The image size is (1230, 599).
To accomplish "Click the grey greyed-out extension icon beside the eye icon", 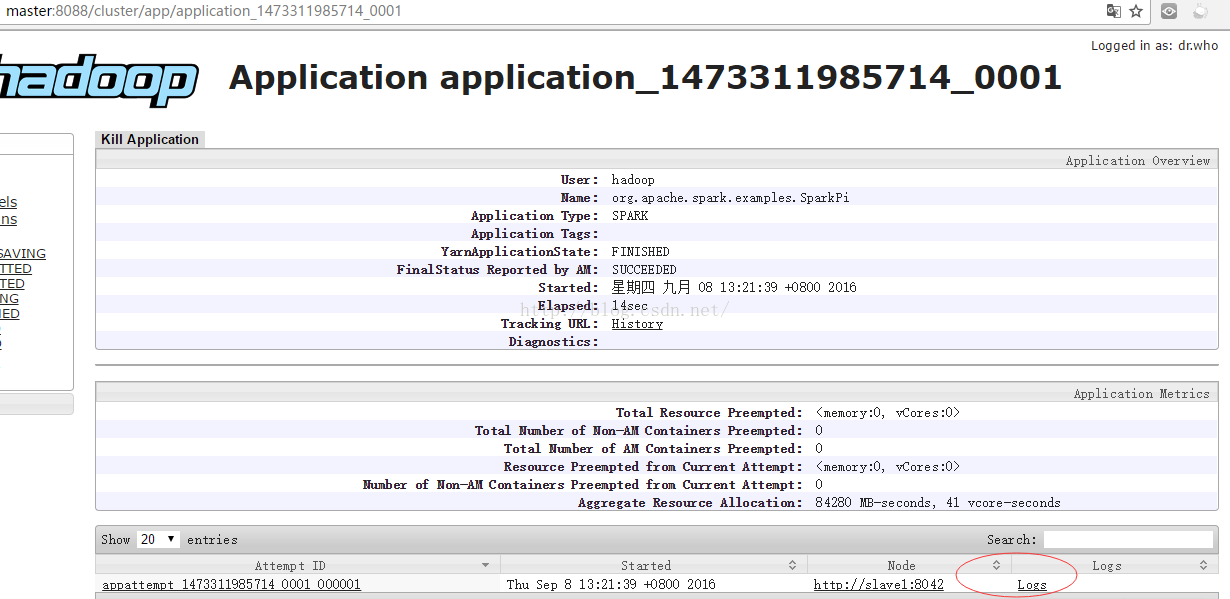I will 1200,12.
